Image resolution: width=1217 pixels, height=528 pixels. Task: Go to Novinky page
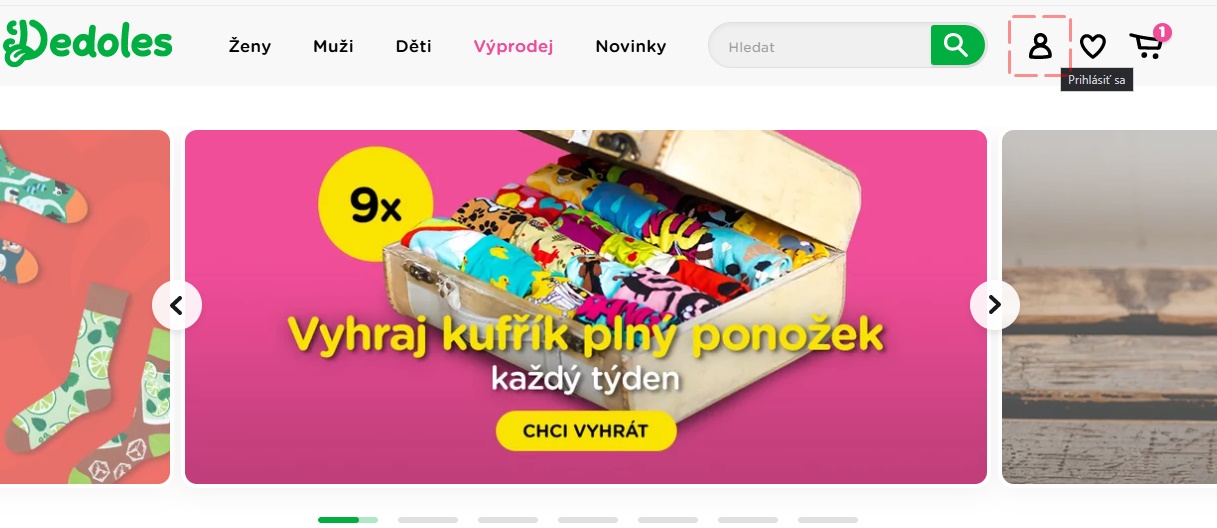(x=631, y=46)
